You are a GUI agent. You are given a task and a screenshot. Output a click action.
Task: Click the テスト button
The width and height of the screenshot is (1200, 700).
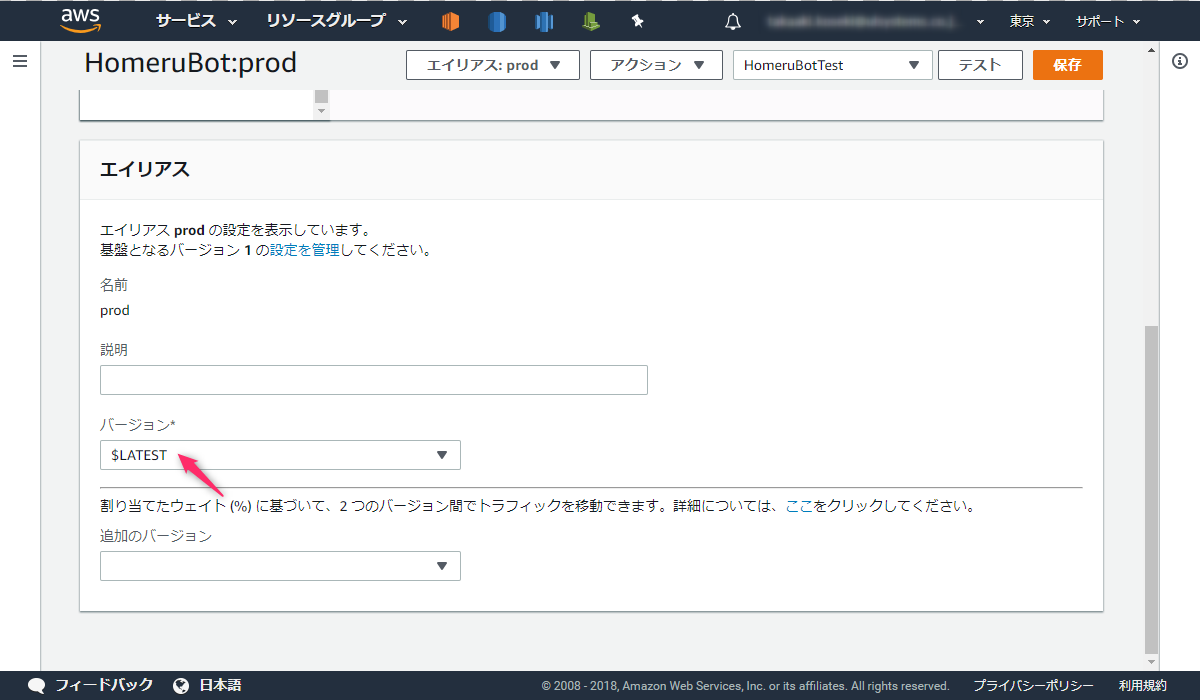[x=980, y=64]
